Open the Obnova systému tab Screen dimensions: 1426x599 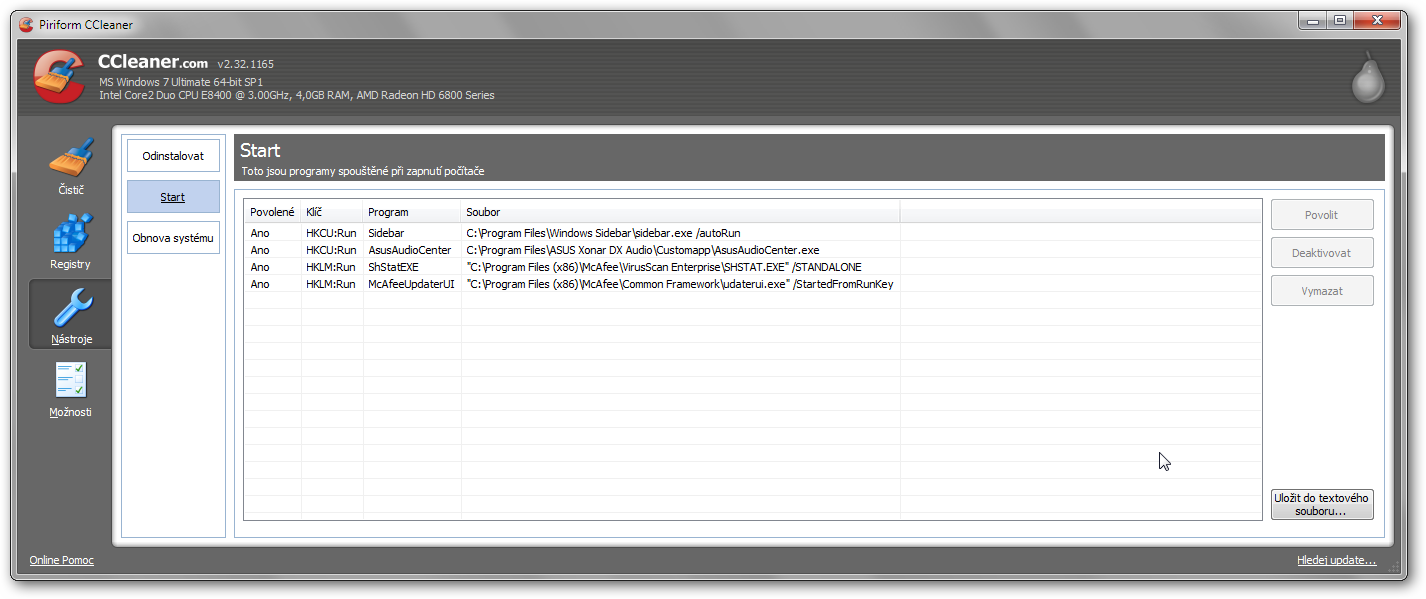(173, 238)
